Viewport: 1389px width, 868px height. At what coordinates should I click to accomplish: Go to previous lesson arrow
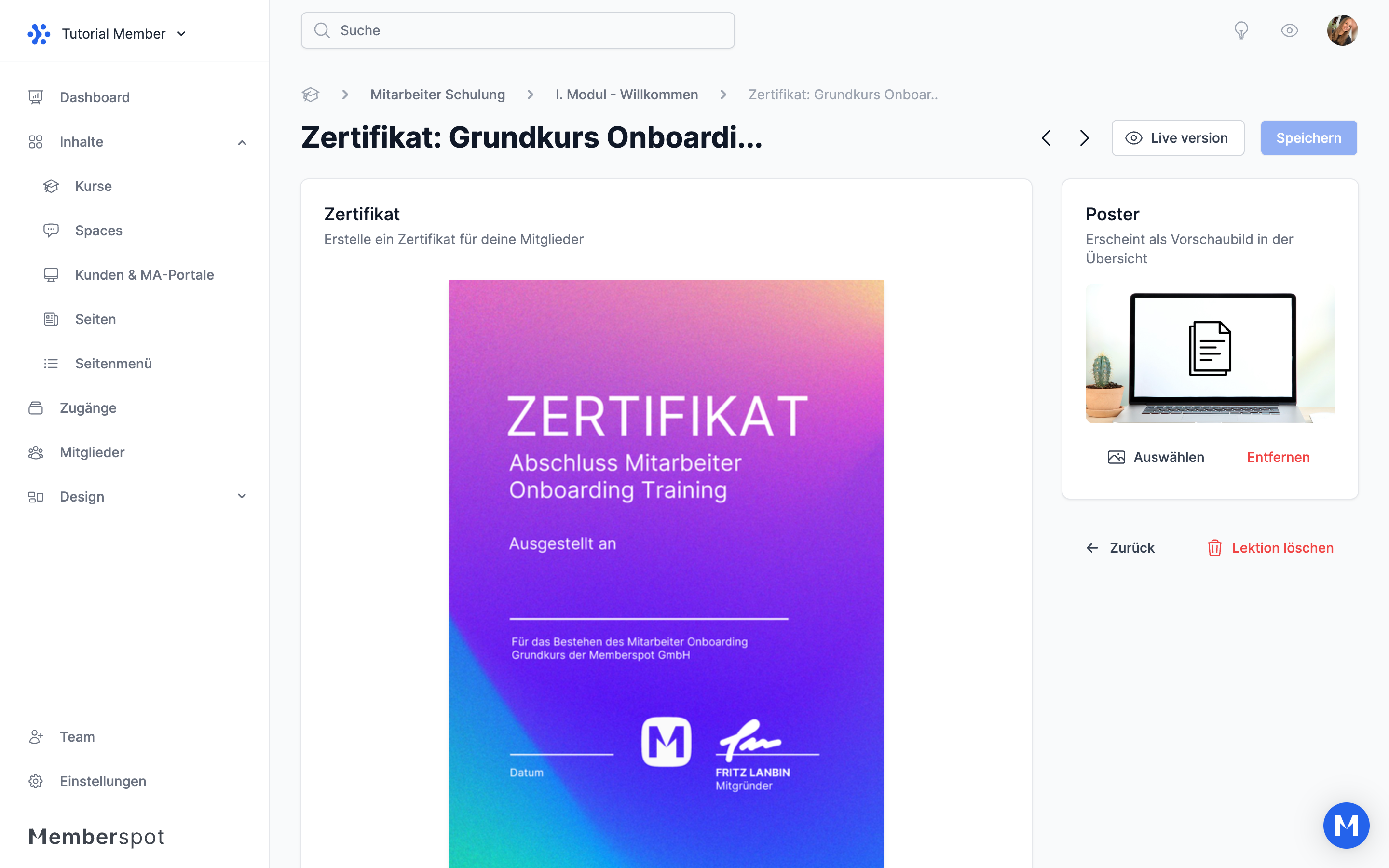click(1047, 138)
